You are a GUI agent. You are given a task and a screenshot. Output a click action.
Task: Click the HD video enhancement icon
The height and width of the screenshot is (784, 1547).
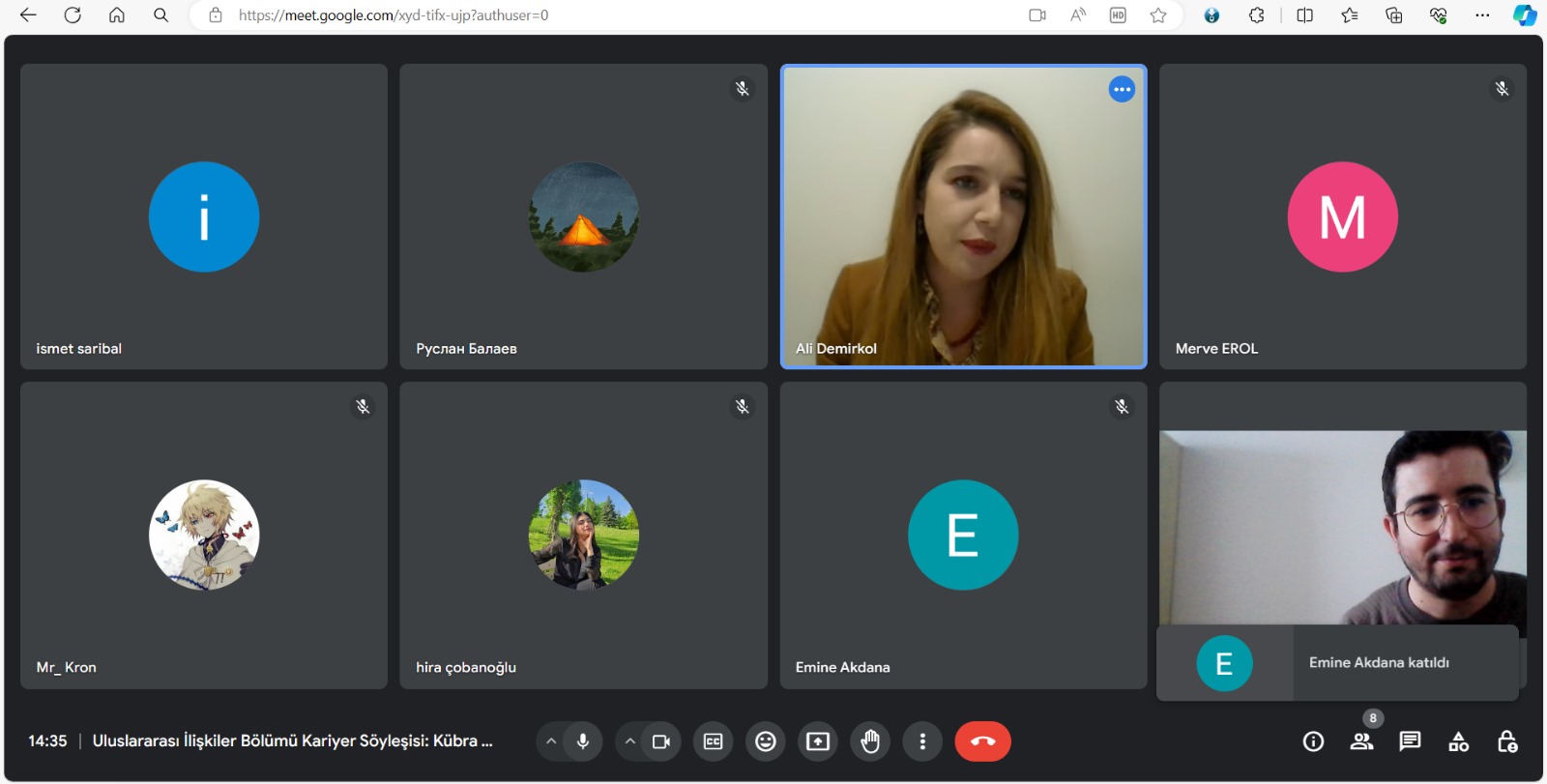click(x=1118, y=15)
